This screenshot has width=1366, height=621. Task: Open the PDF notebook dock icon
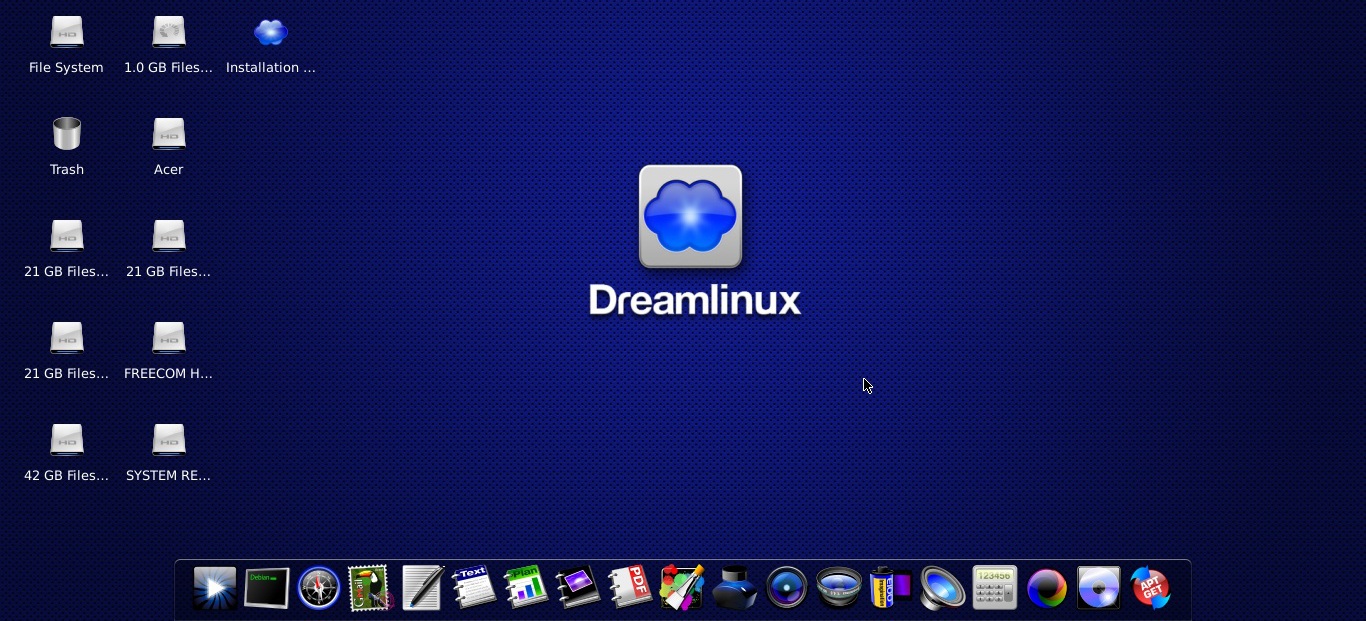click(x=631, y=588)
